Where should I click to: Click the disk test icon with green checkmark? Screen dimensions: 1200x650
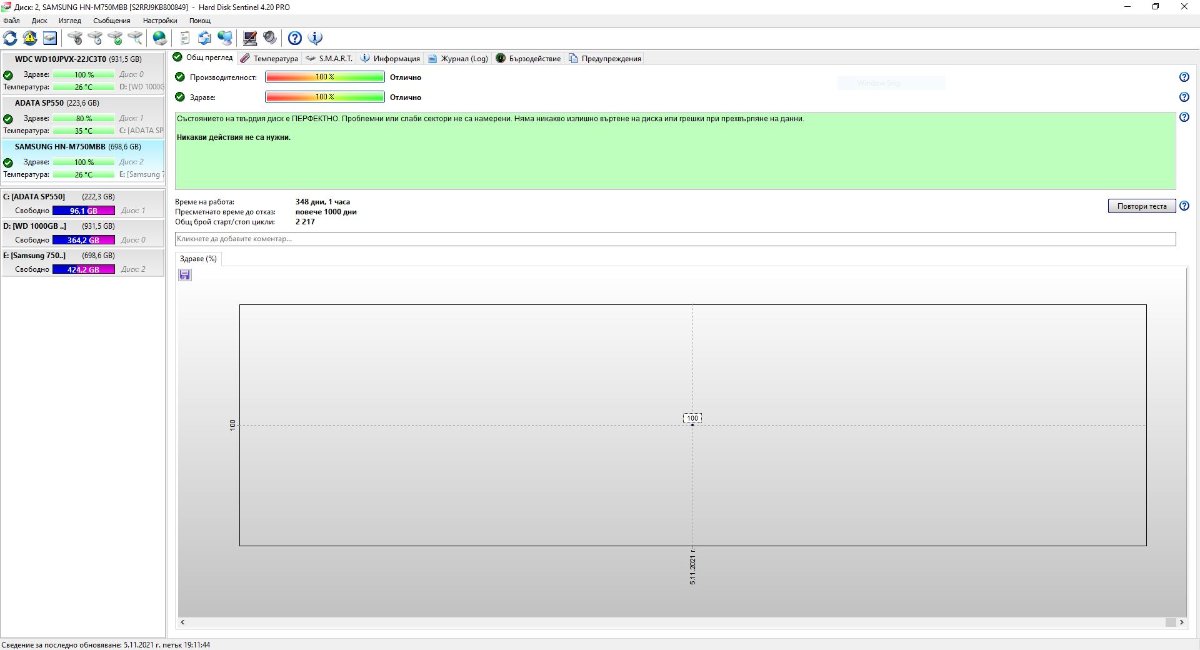pos(114,38)
